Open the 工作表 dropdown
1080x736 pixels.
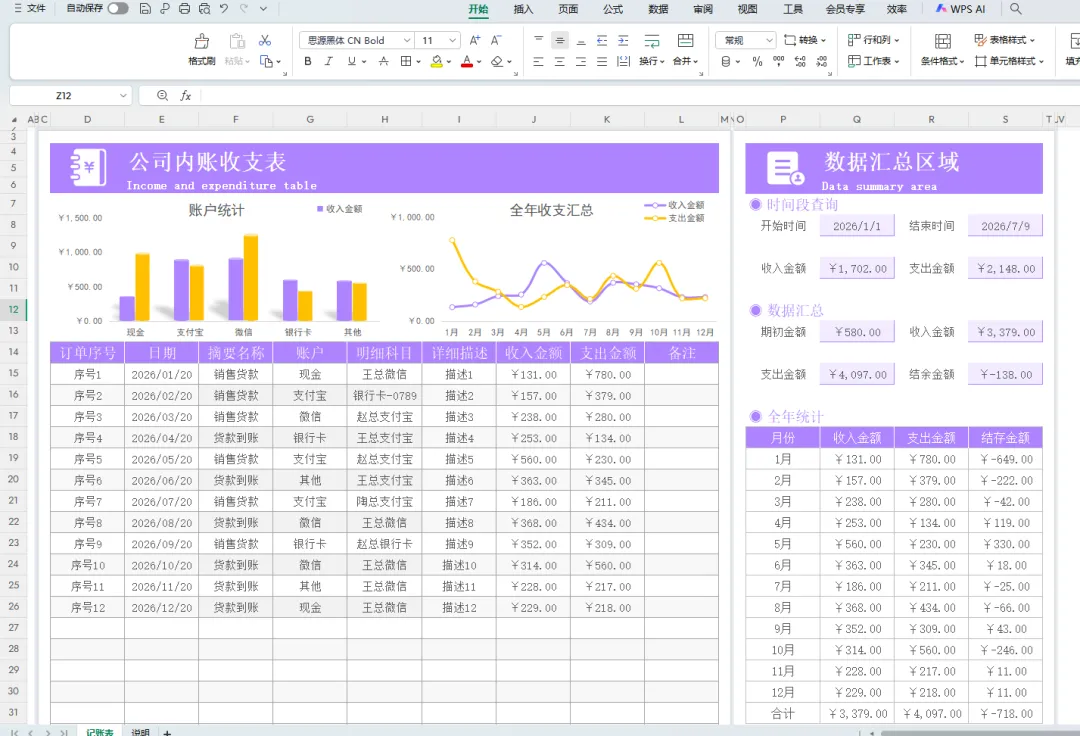point(873,61)
